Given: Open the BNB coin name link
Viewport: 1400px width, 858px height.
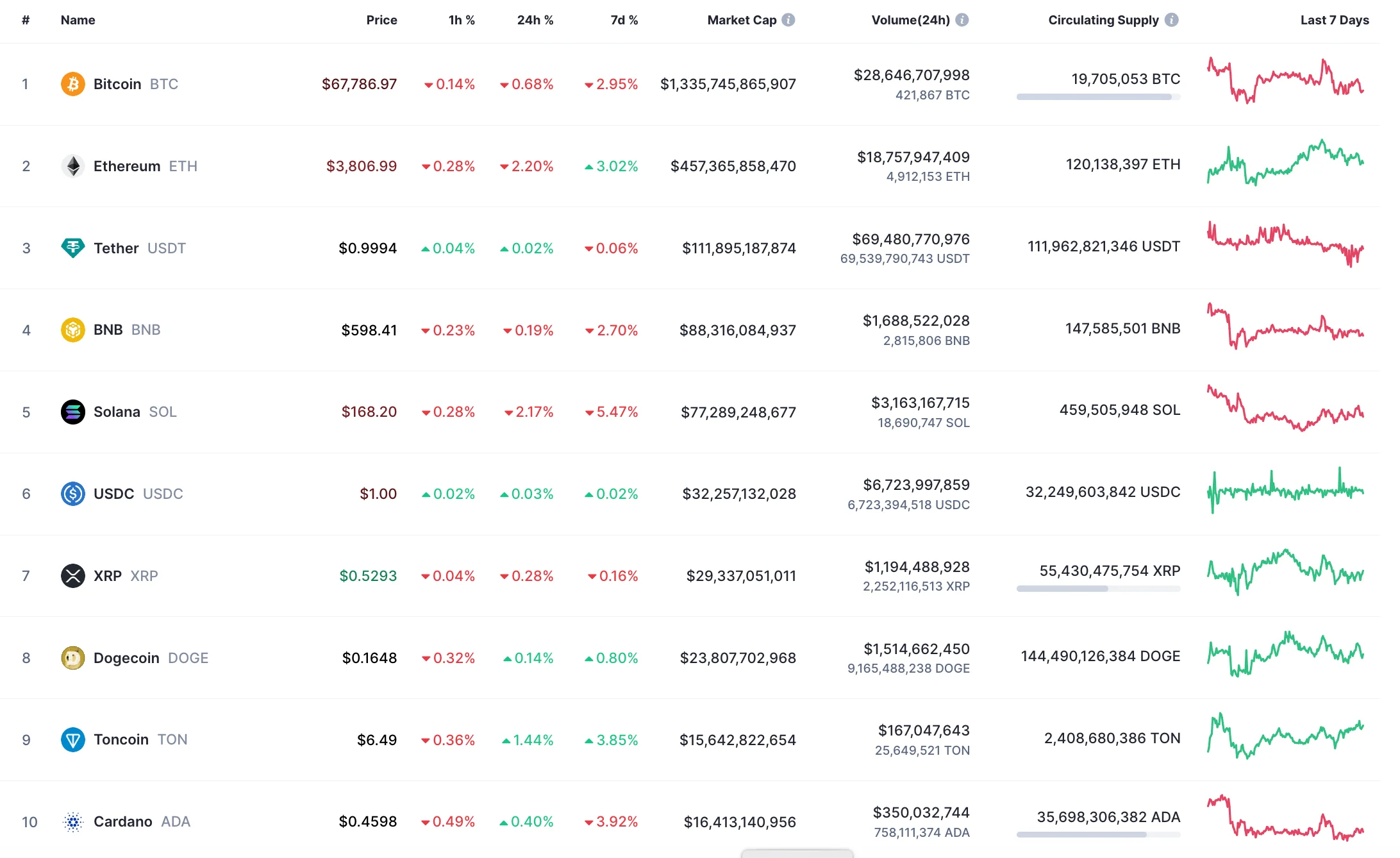Looking at the screenshot, I should pyautogui.click(x=108, y=330).
